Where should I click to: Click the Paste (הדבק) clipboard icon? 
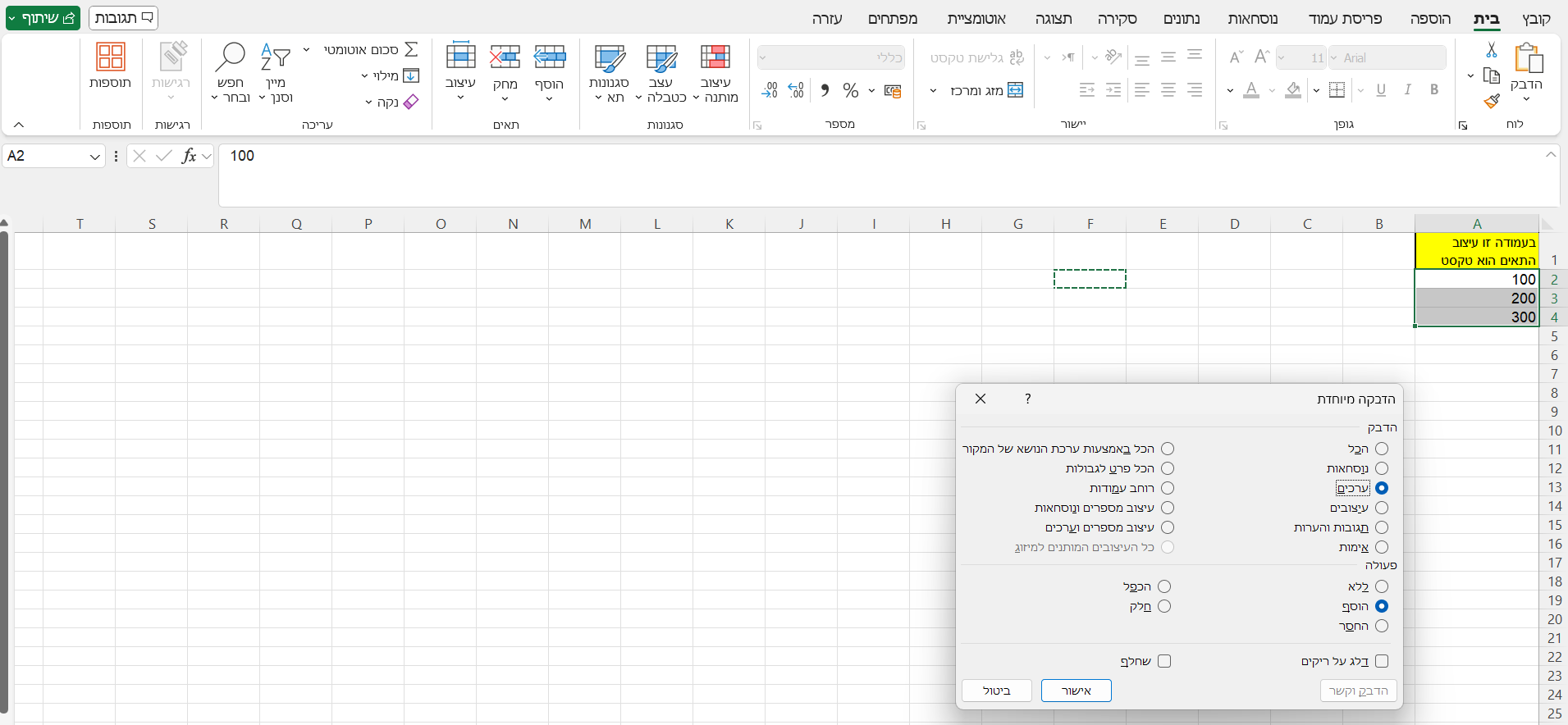(1528, 57)
